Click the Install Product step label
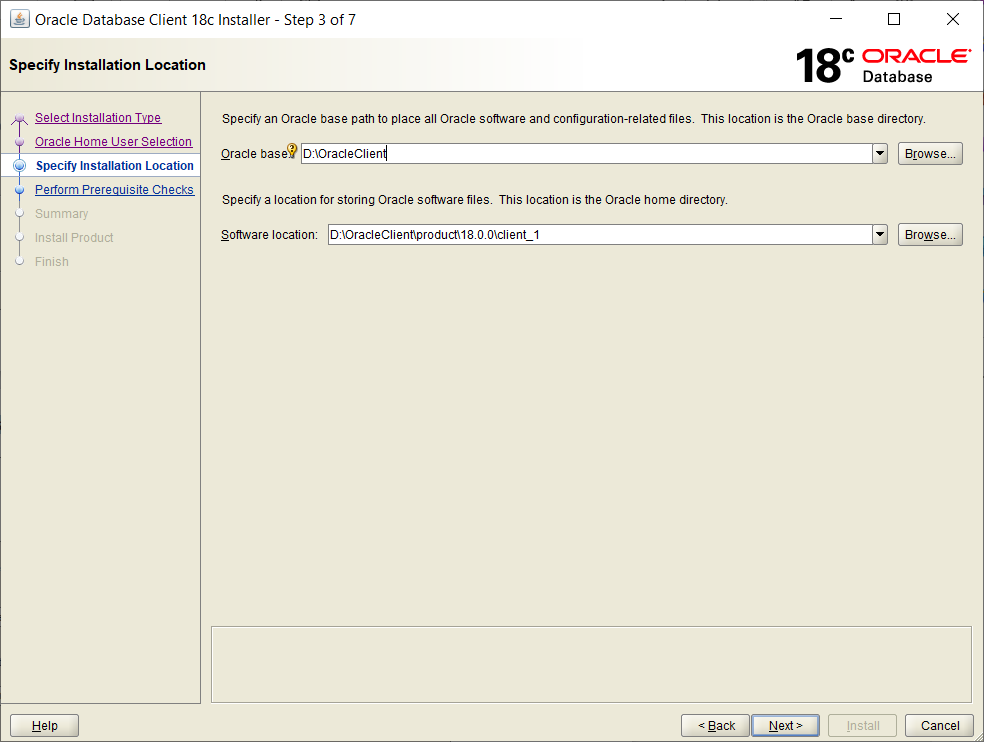Image resolution: width=984 pixels, height=742 pixels. click(x=74, y=238)
